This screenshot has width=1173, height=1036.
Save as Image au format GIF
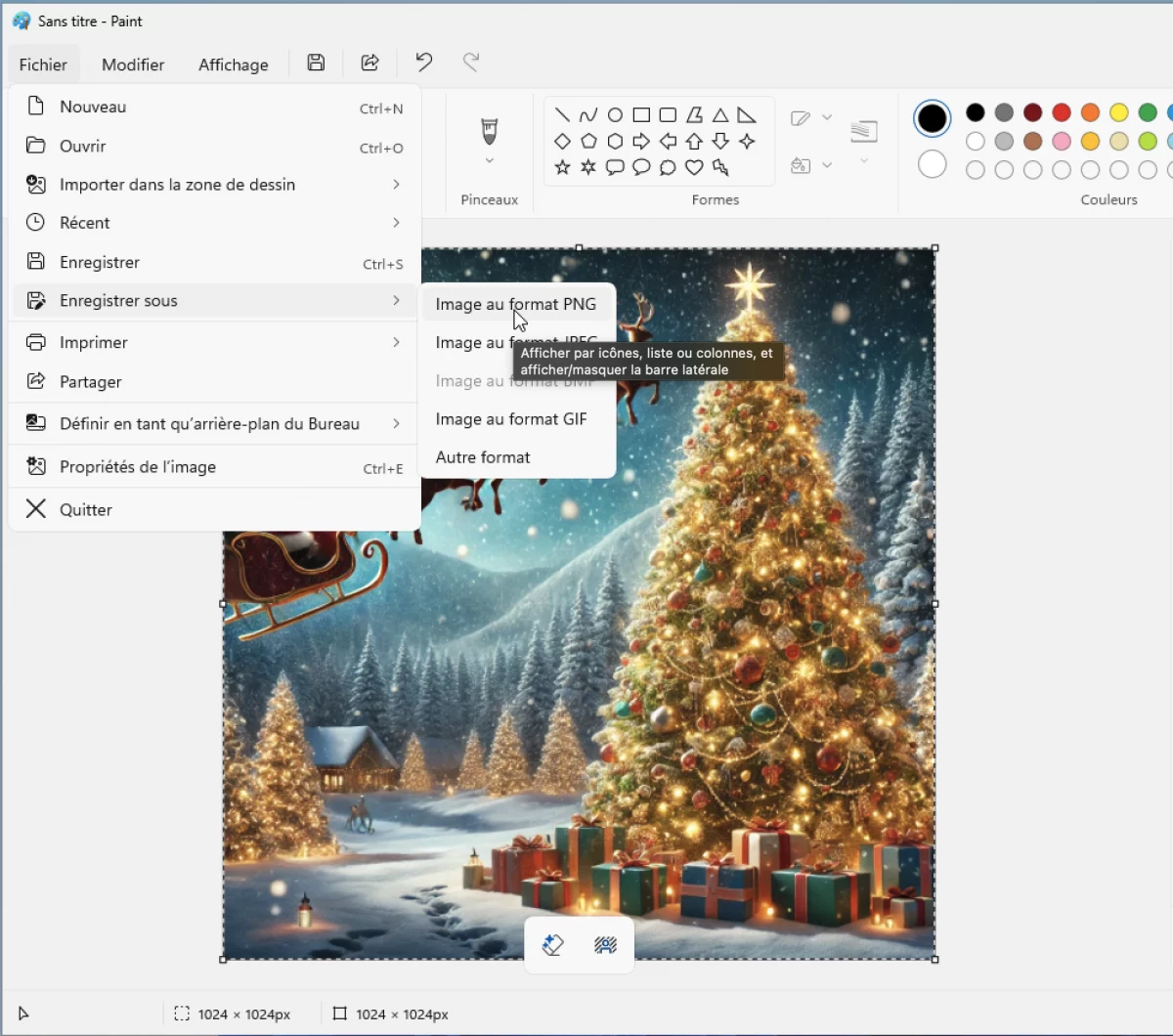(x=517, y=418)
